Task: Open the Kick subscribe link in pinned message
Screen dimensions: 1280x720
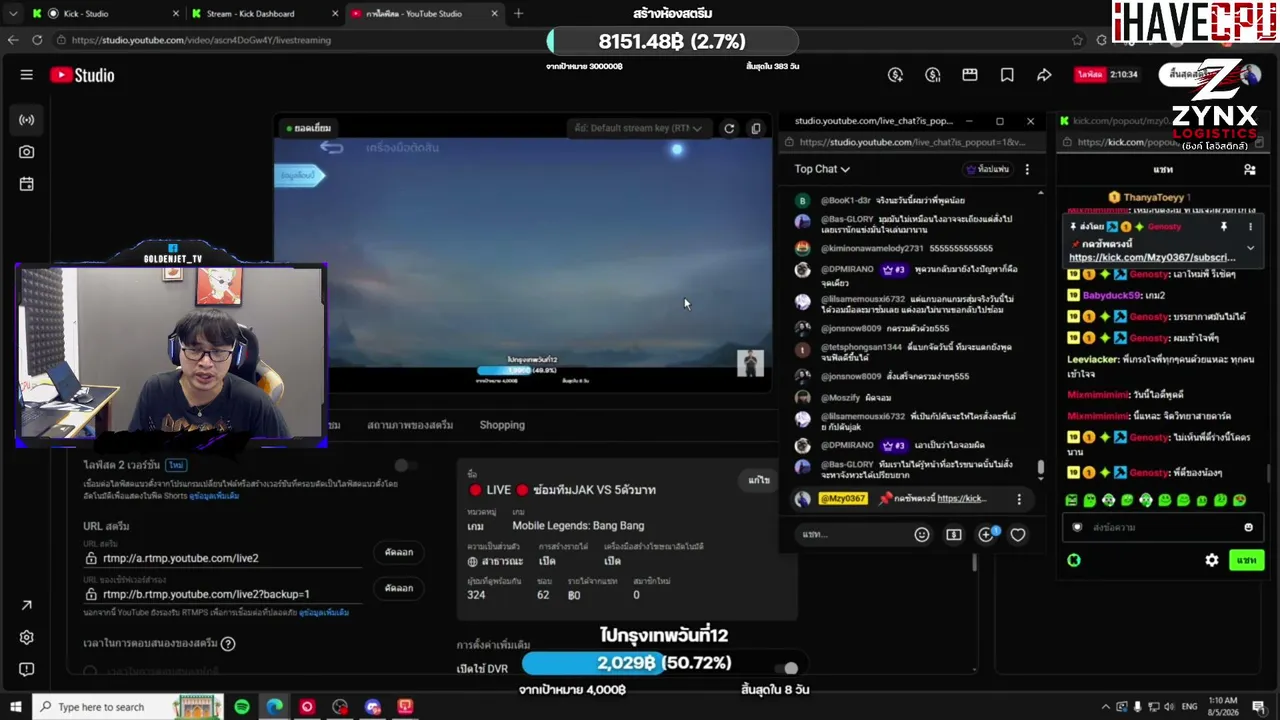Action: 1152,258
